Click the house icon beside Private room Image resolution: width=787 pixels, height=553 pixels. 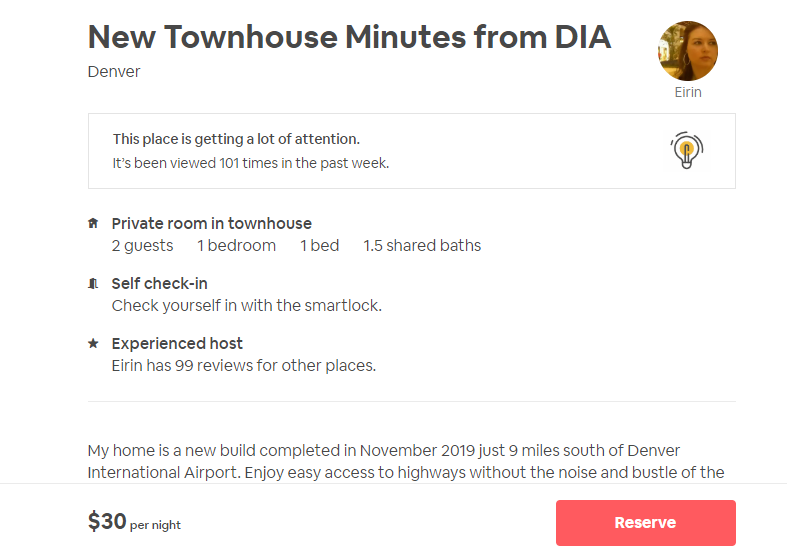(x=93, y=223)
